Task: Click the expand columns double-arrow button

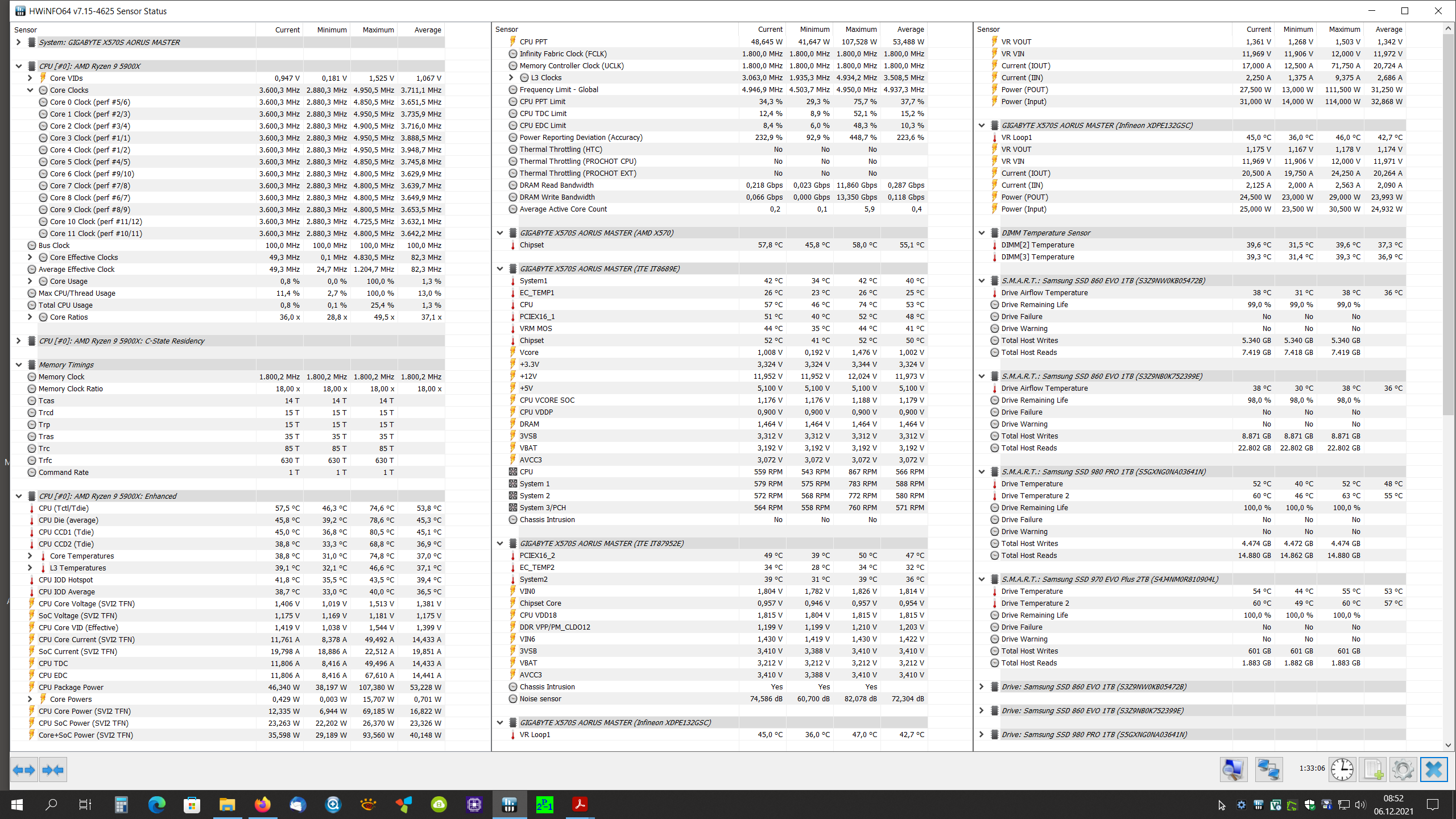Action: click(x=24, y=770)
